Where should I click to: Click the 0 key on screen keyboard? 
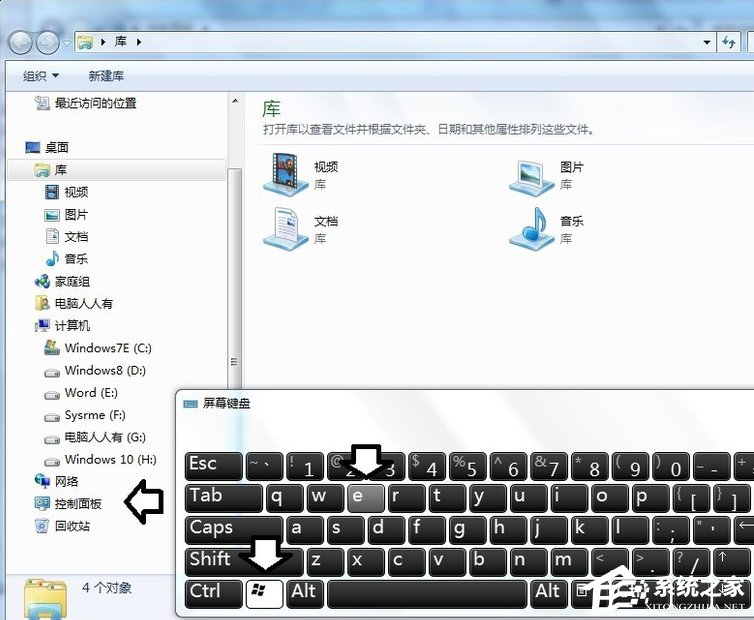pos(671,466)
